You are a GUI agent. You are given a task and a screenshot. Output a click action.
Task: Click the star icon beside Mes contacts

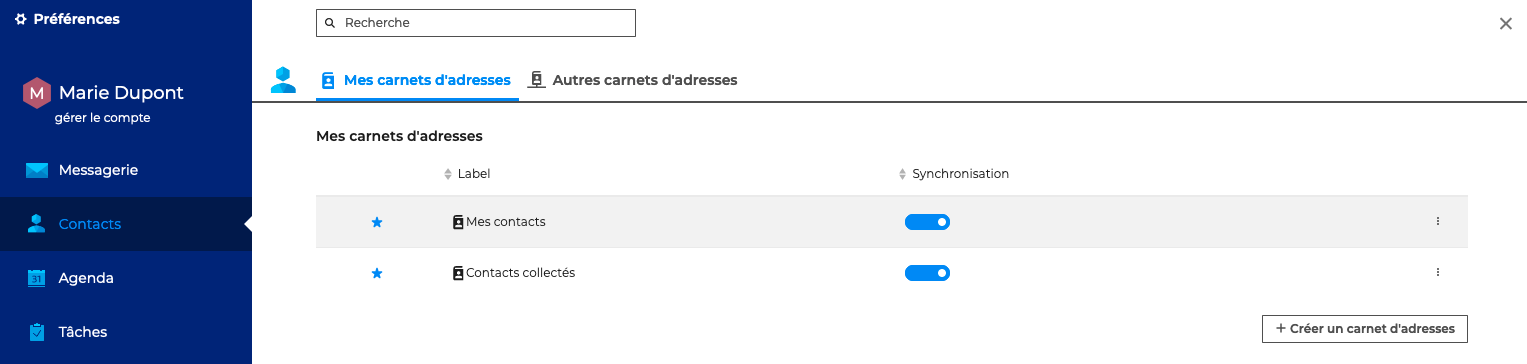(x=377, y=222)
